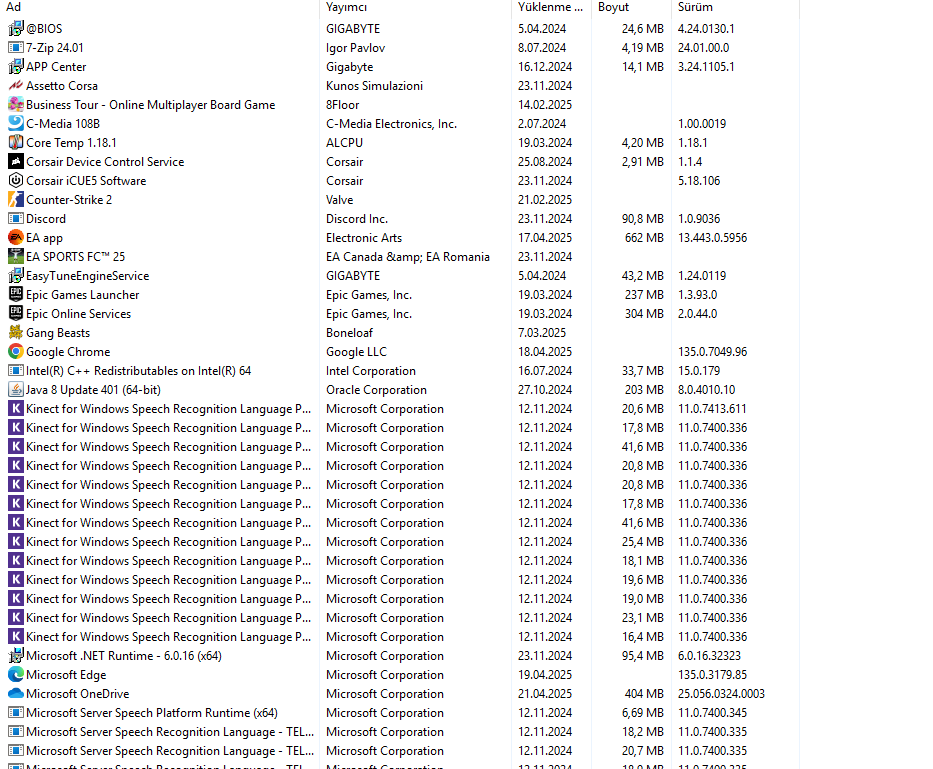Select the Microsoft Edge program name
This screenshot has width=933, height=769.
66,675
